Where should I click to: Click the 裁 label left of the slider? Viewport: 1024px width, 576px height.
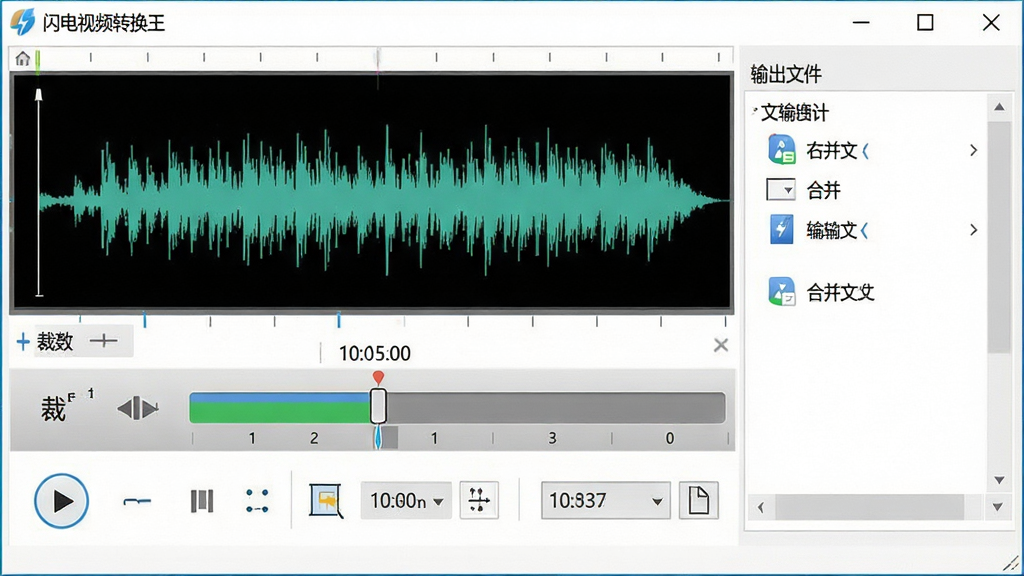pos(53,409)
